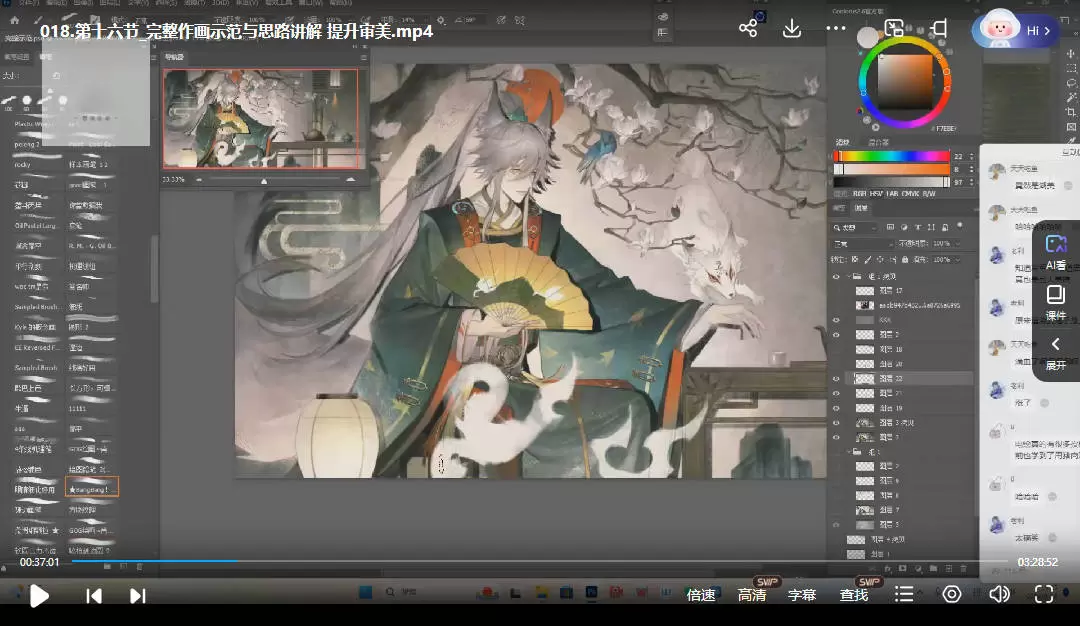Open the three-dot more options menu

pos(835,28)
